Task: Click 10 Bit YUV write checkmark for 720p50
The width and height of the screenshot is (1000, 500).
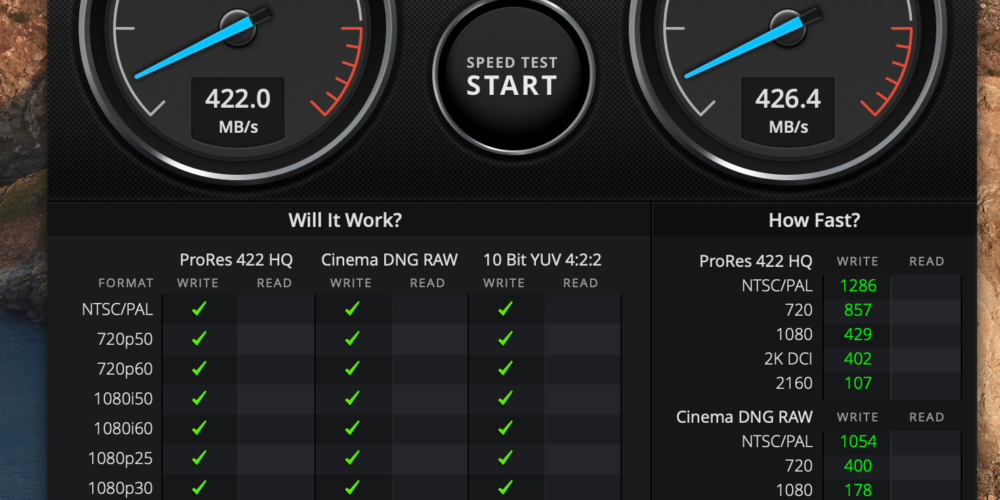Action: [x=505, y=339]
